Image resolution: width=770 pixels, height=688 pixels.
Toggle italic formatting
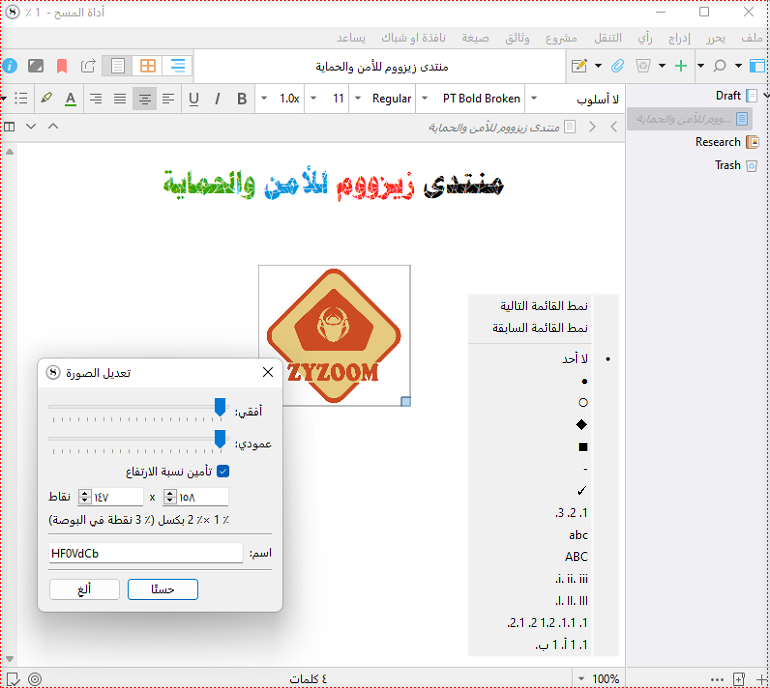218,99
